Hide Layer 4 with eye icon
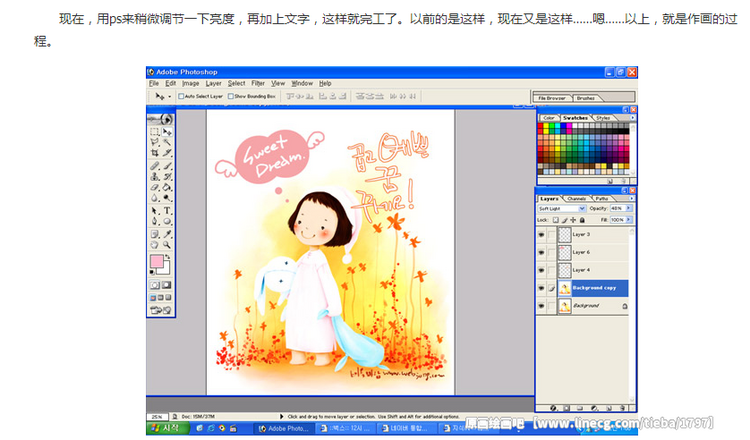The width and height of the screenshot is (750, 440). tap(541, 270)
